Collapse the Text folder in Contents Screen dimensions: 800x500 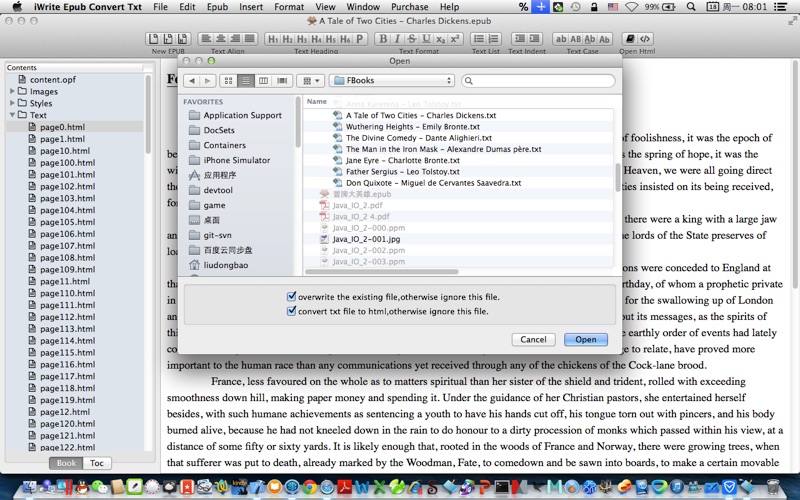tap(12, 115)
